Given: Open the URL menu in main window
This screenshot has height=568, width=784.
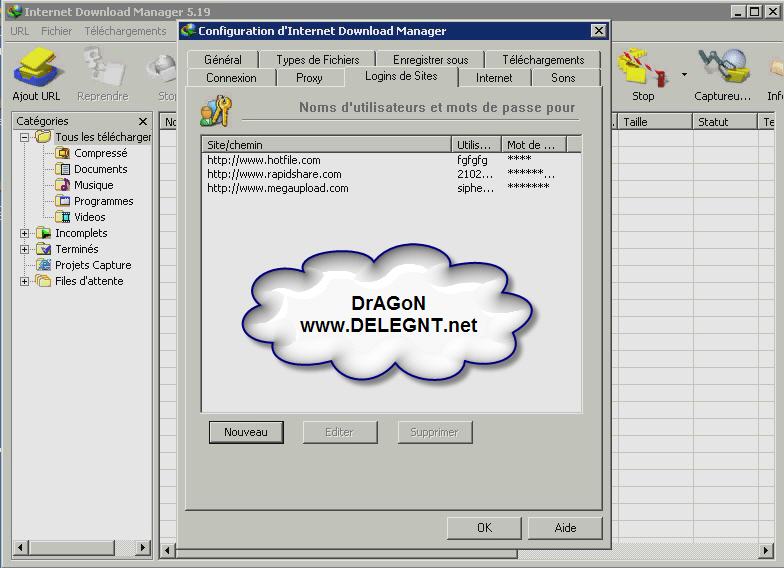Looking at the screenshot, I should point(20,31).
